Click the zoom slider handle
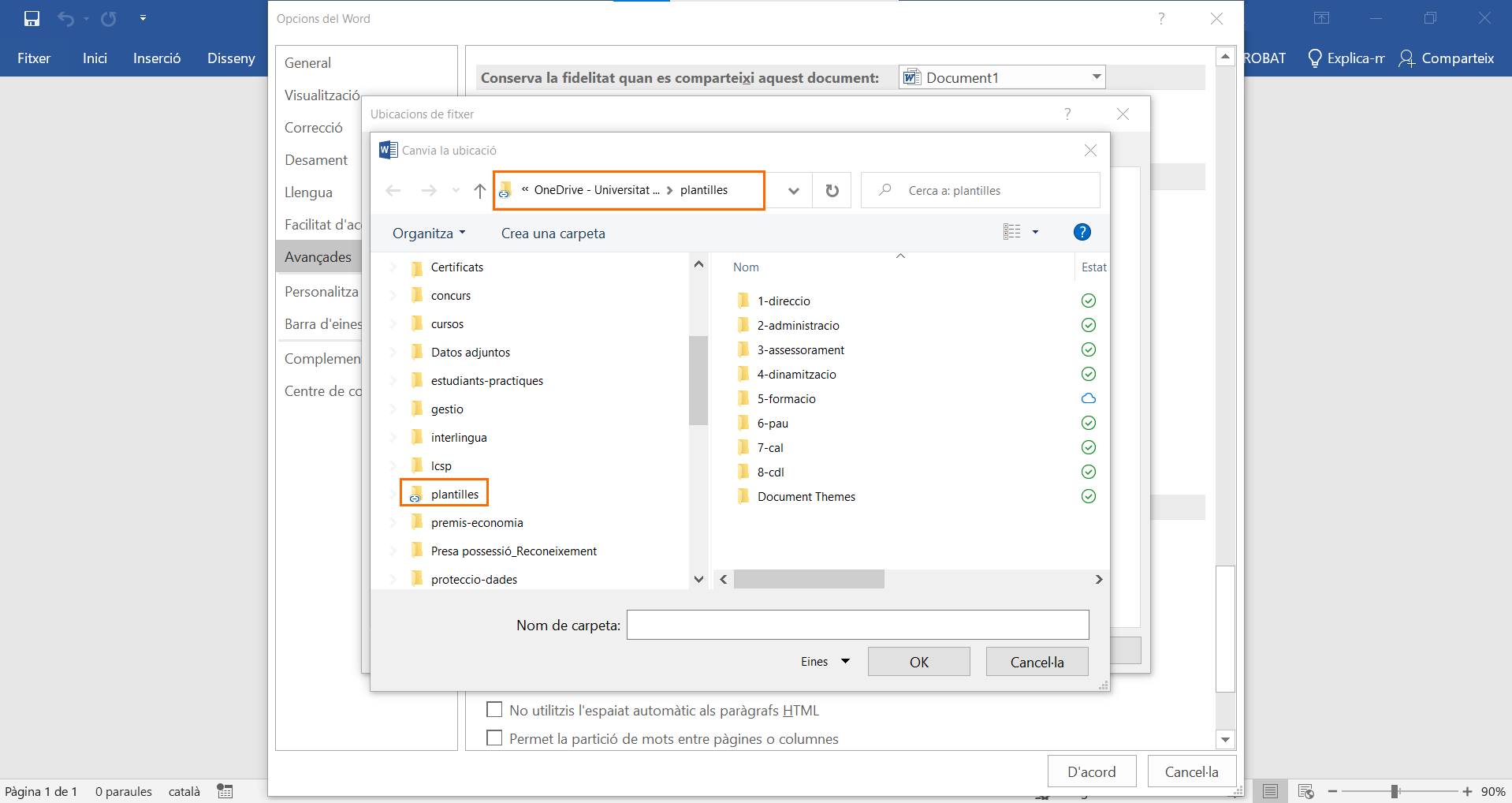The image size is (1512, 803). [1395, 791]
